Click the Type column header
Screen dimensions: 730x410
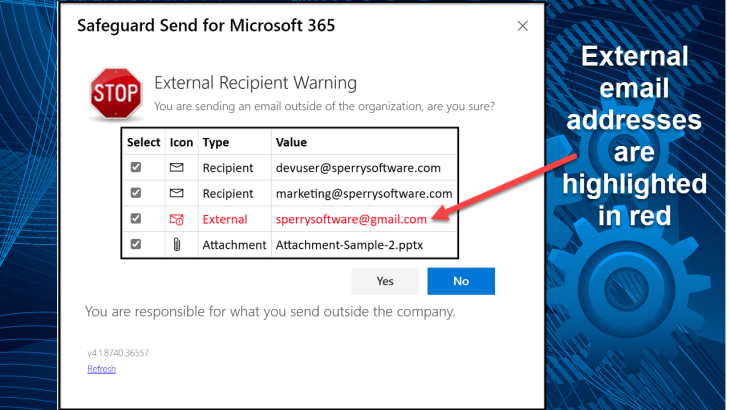tap(216, 143)
